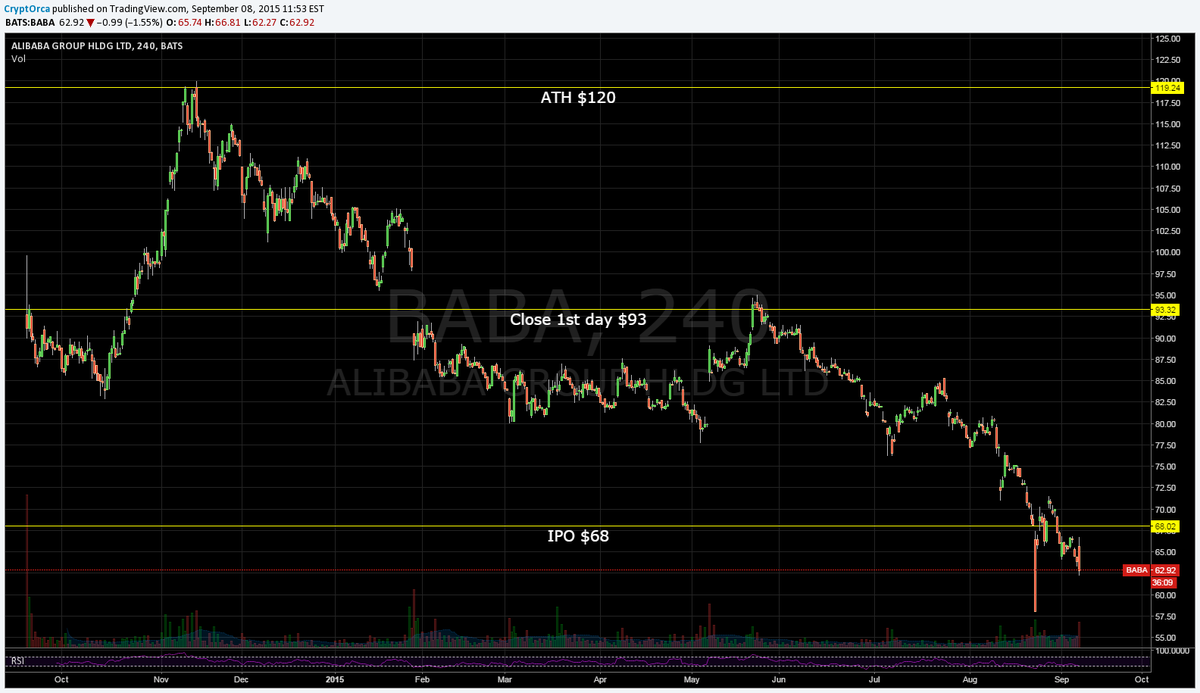Click the Jul label on time axis
The image size is (1200, 693).
tap(874, 679)
